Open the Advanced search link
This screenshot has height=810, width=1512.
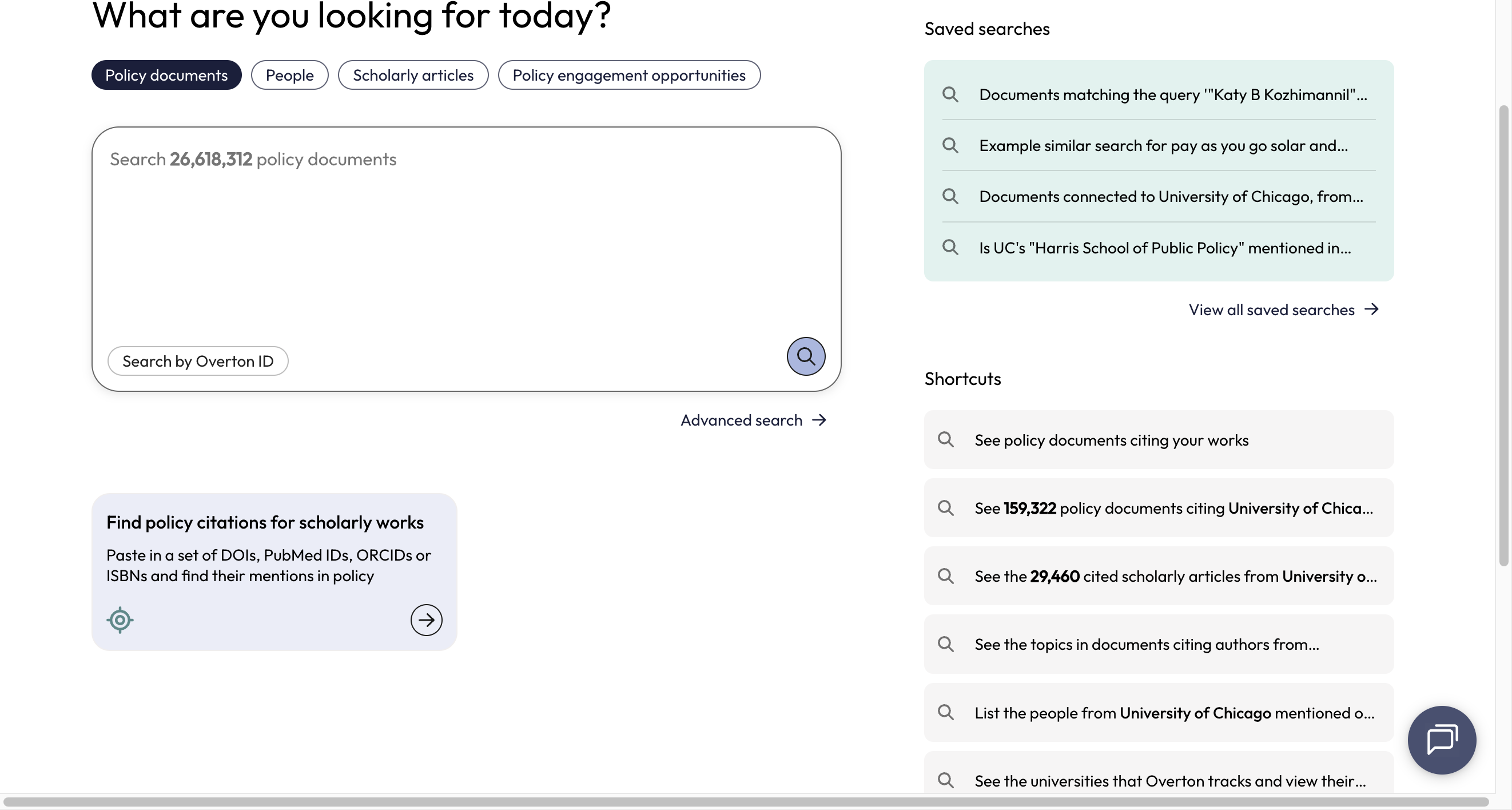tap(753, 420)
